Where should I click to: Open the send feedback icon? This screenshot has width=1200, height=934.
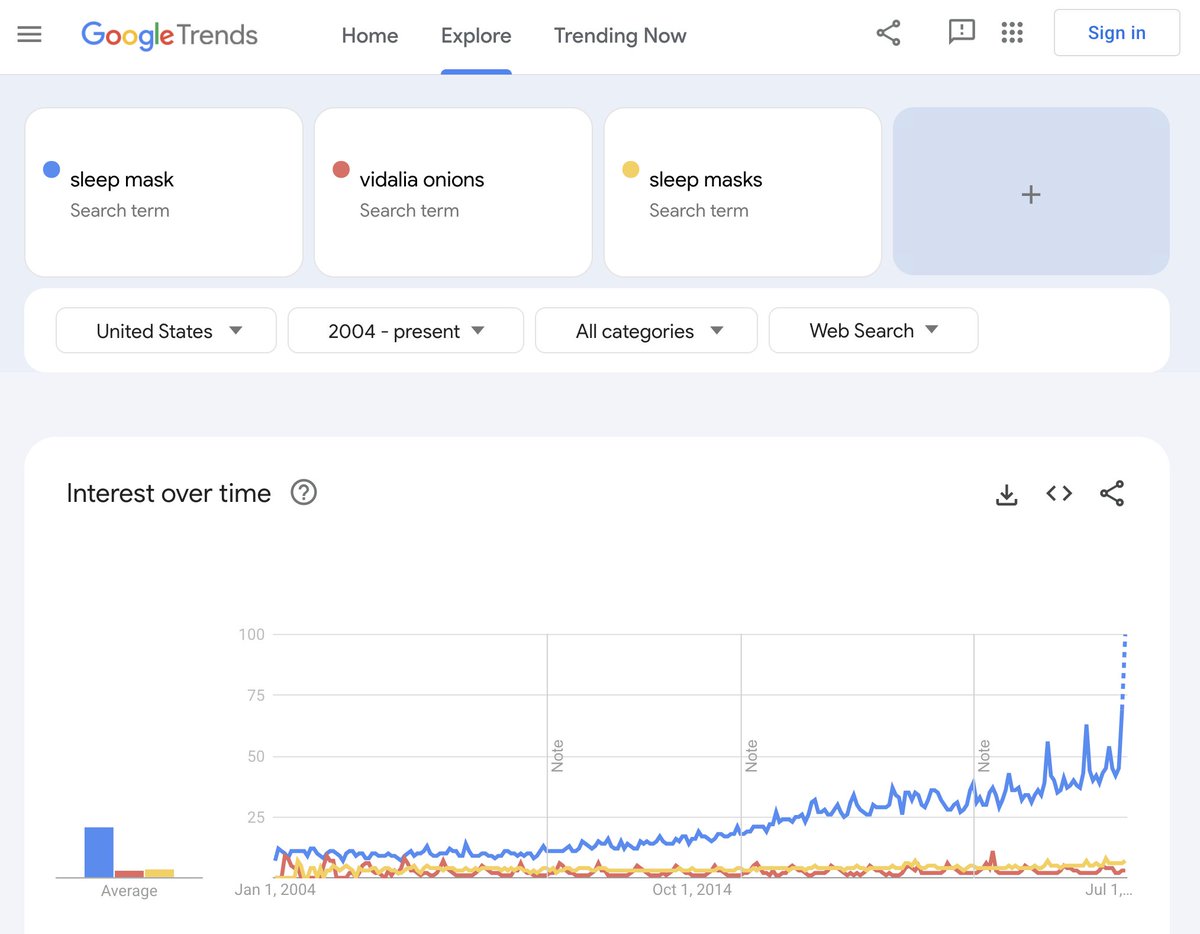click(x=961, y=33)
